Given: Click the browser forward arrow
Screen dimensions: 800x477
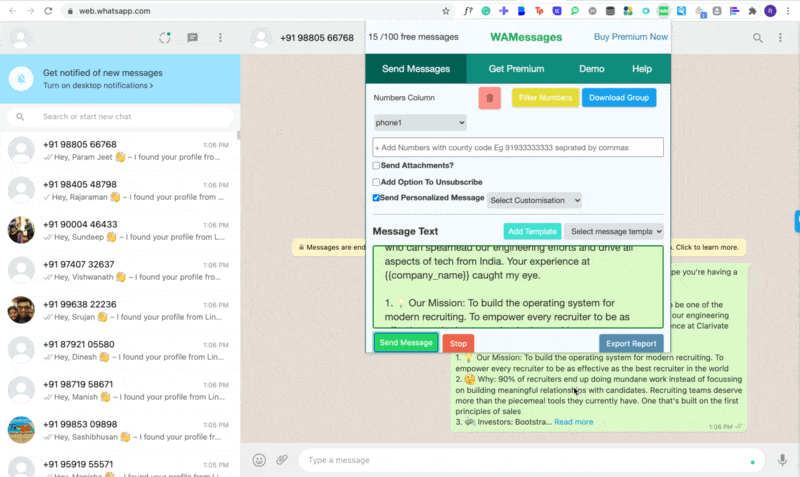Looking at the screenshot, I should (x=30, y=11).
